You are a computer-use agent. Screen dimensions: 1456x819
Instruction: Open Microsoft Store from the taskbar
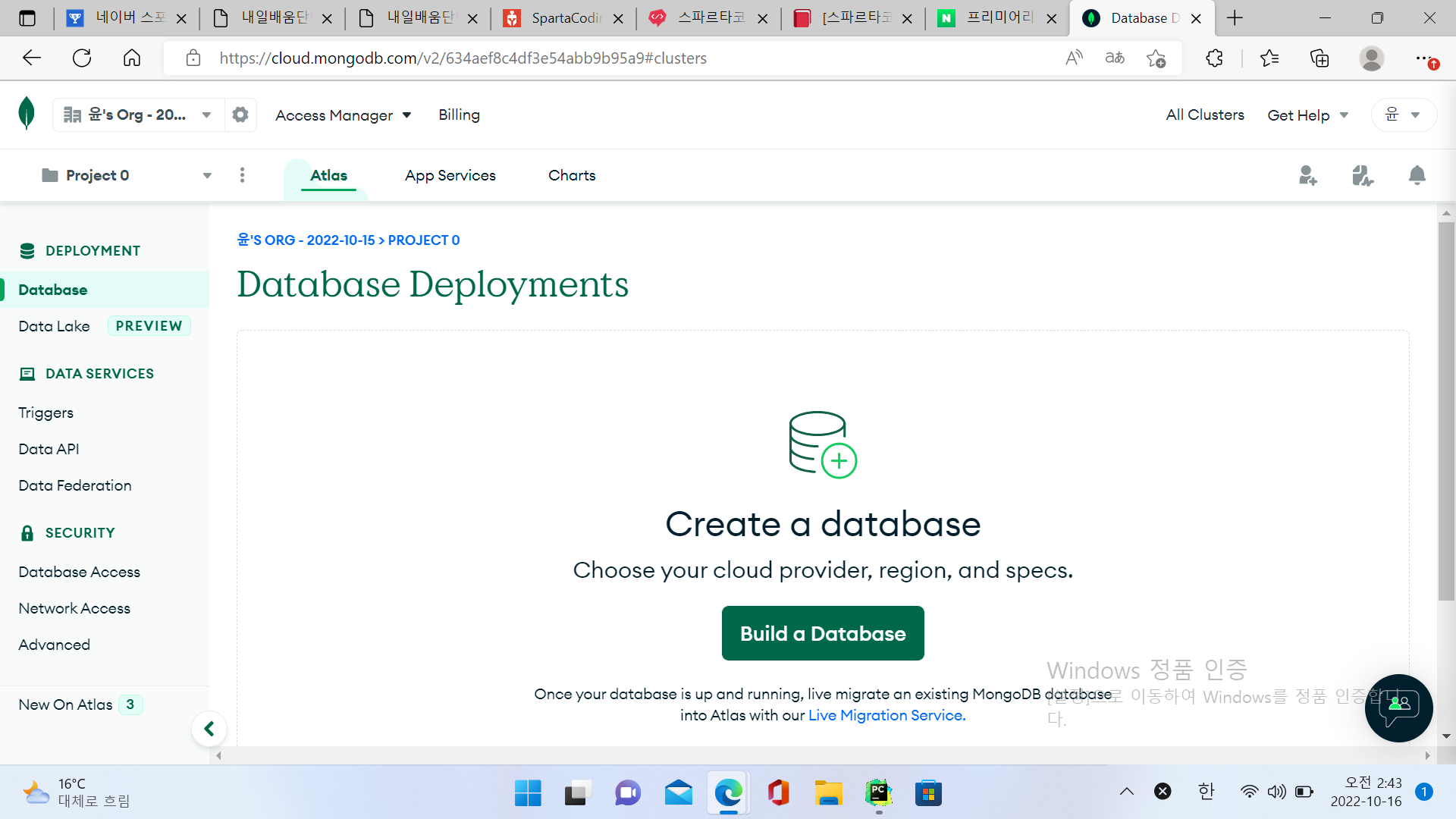(x=928, y=793)
